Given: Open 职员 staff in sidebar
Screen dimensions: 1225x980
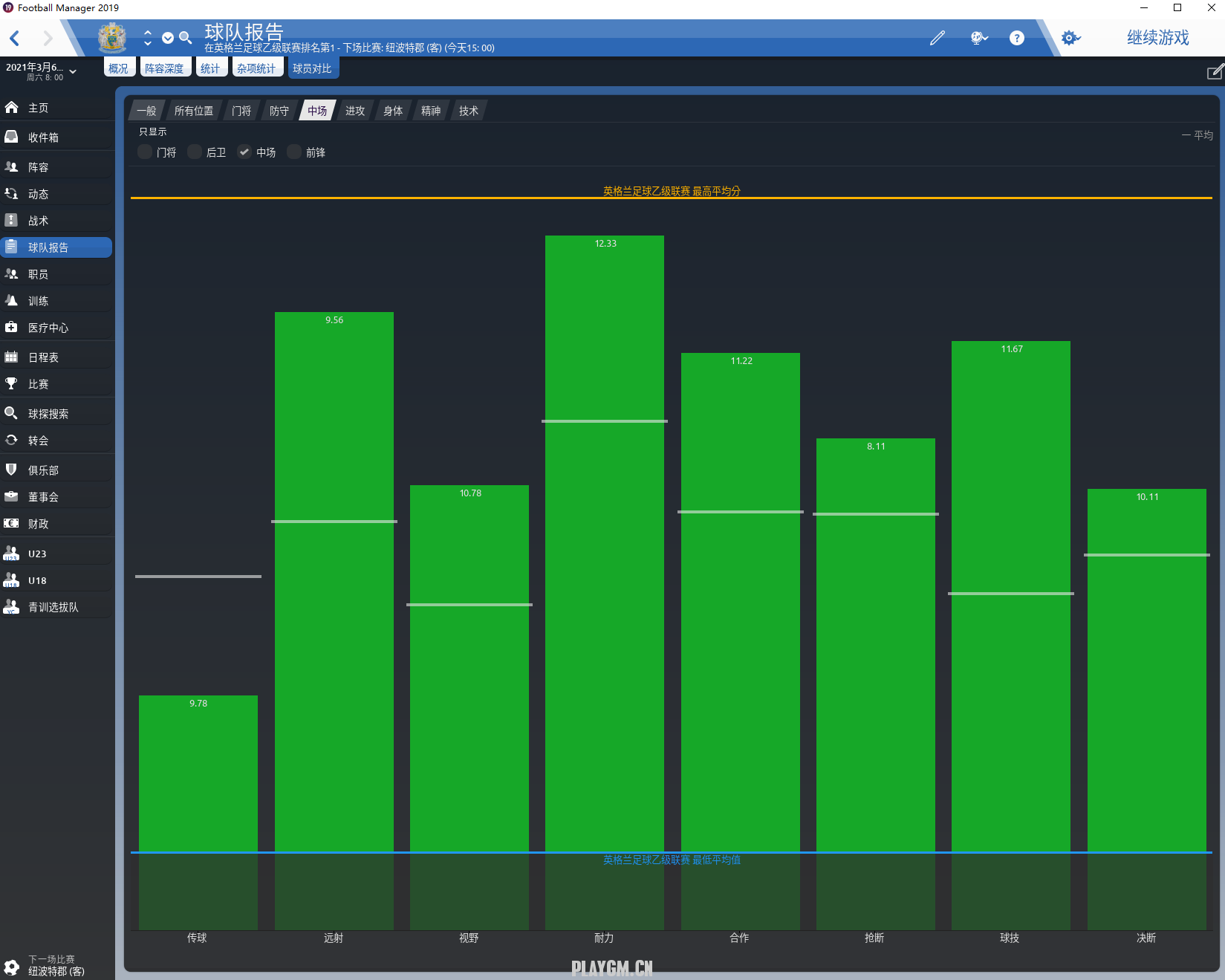Looking at the screenshot, I should coord(56,274).
